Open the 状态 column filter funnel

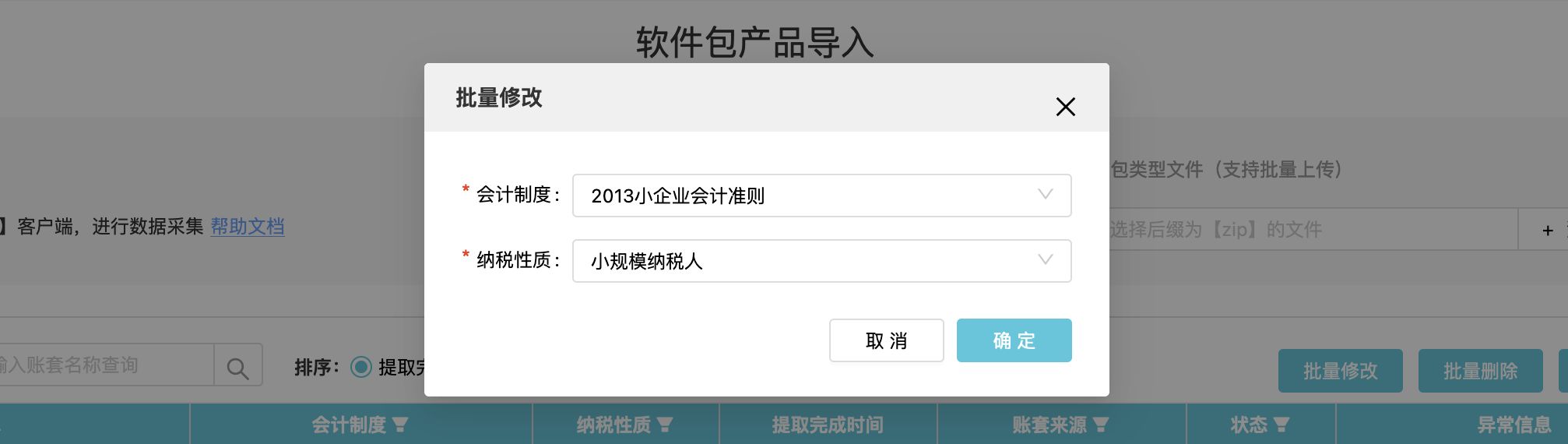1281,425
